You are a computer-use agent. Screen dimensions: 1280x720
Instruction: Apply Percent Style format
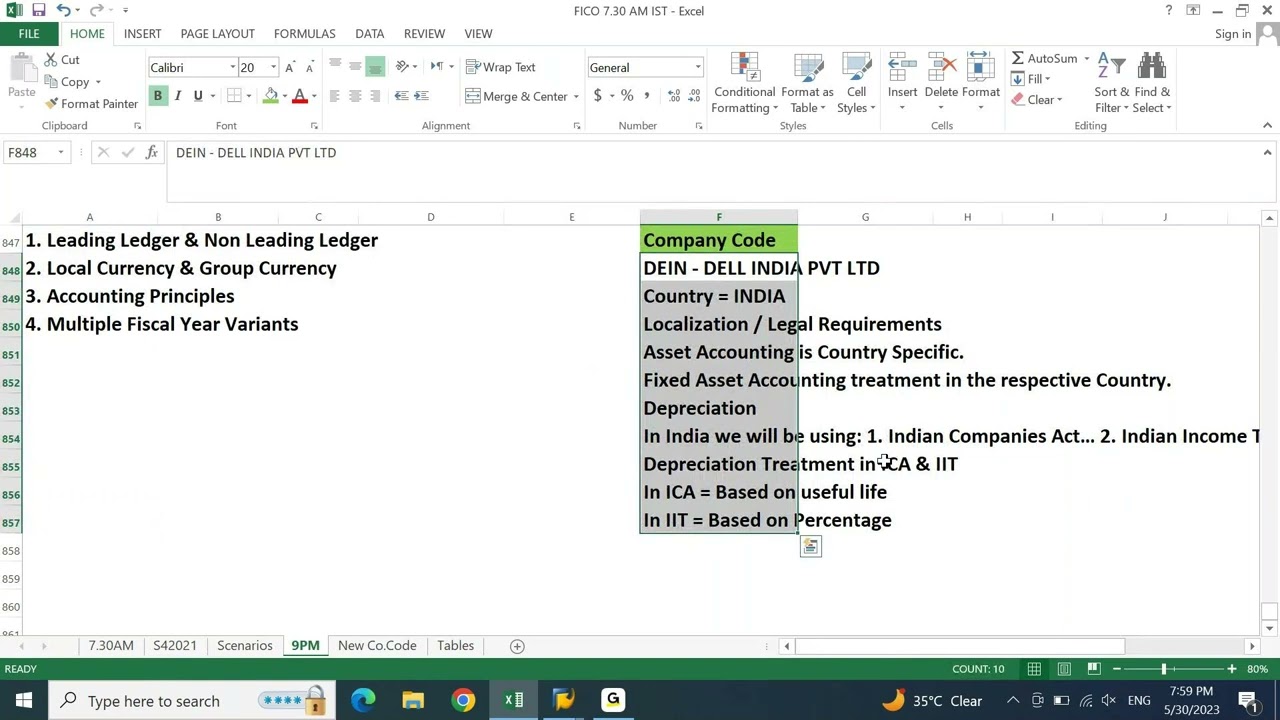pos(627,96)
